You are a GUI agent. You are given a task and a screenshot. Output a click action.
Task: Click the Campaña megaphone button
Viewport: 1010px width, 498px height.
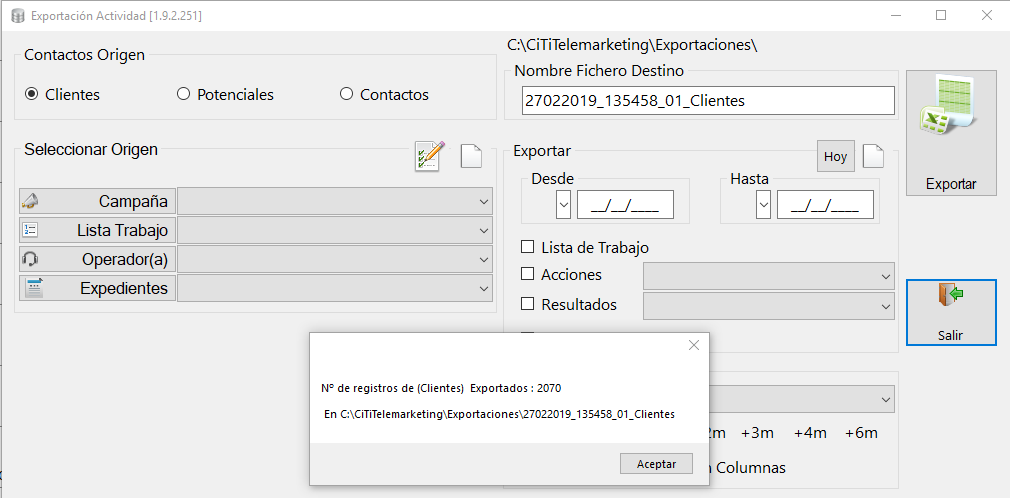[97, 201]
